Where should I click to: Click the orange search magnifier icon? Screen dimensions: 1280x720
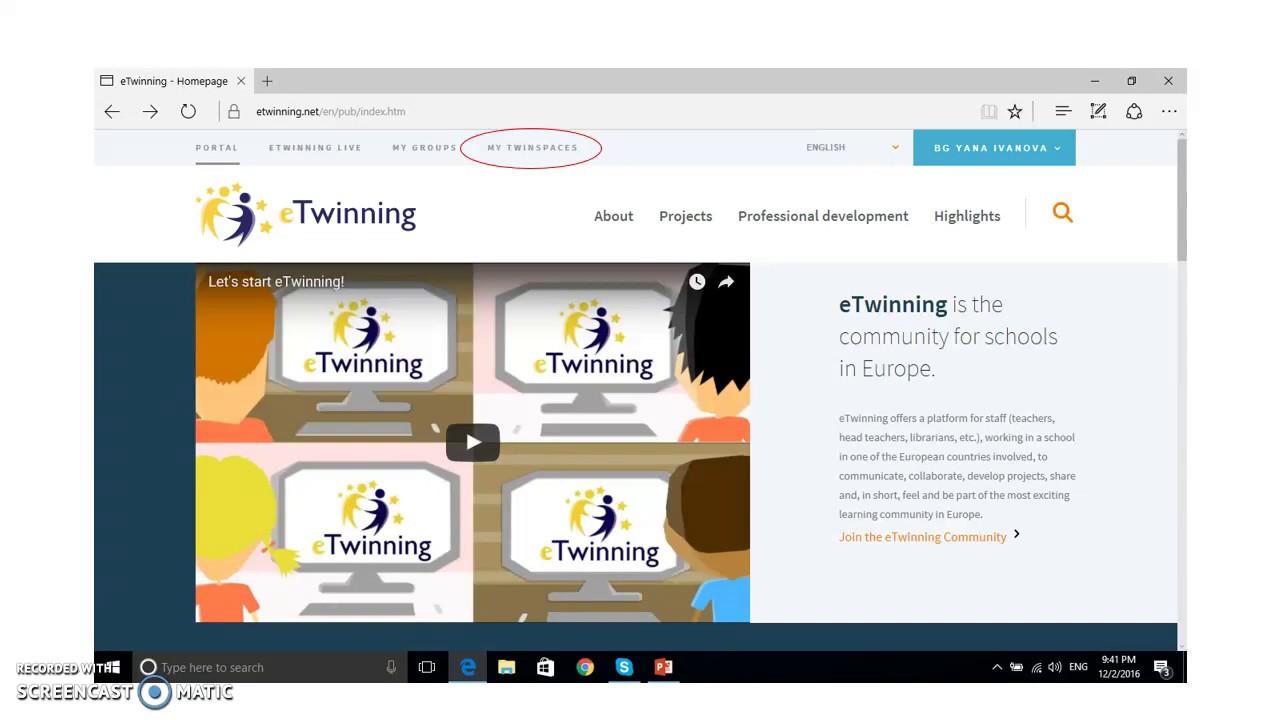point(1062,212)
